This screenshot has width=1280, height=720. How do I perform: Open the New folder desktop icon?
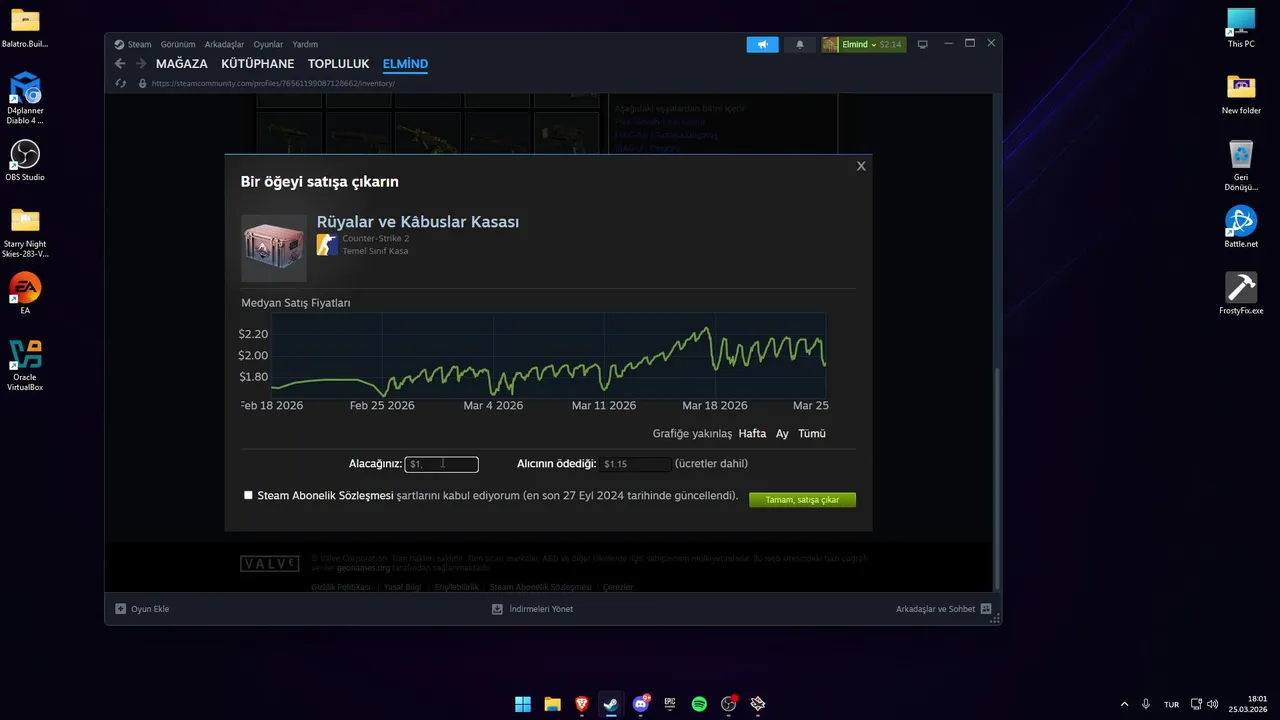pyautogui.click(x=1241, y=94)
